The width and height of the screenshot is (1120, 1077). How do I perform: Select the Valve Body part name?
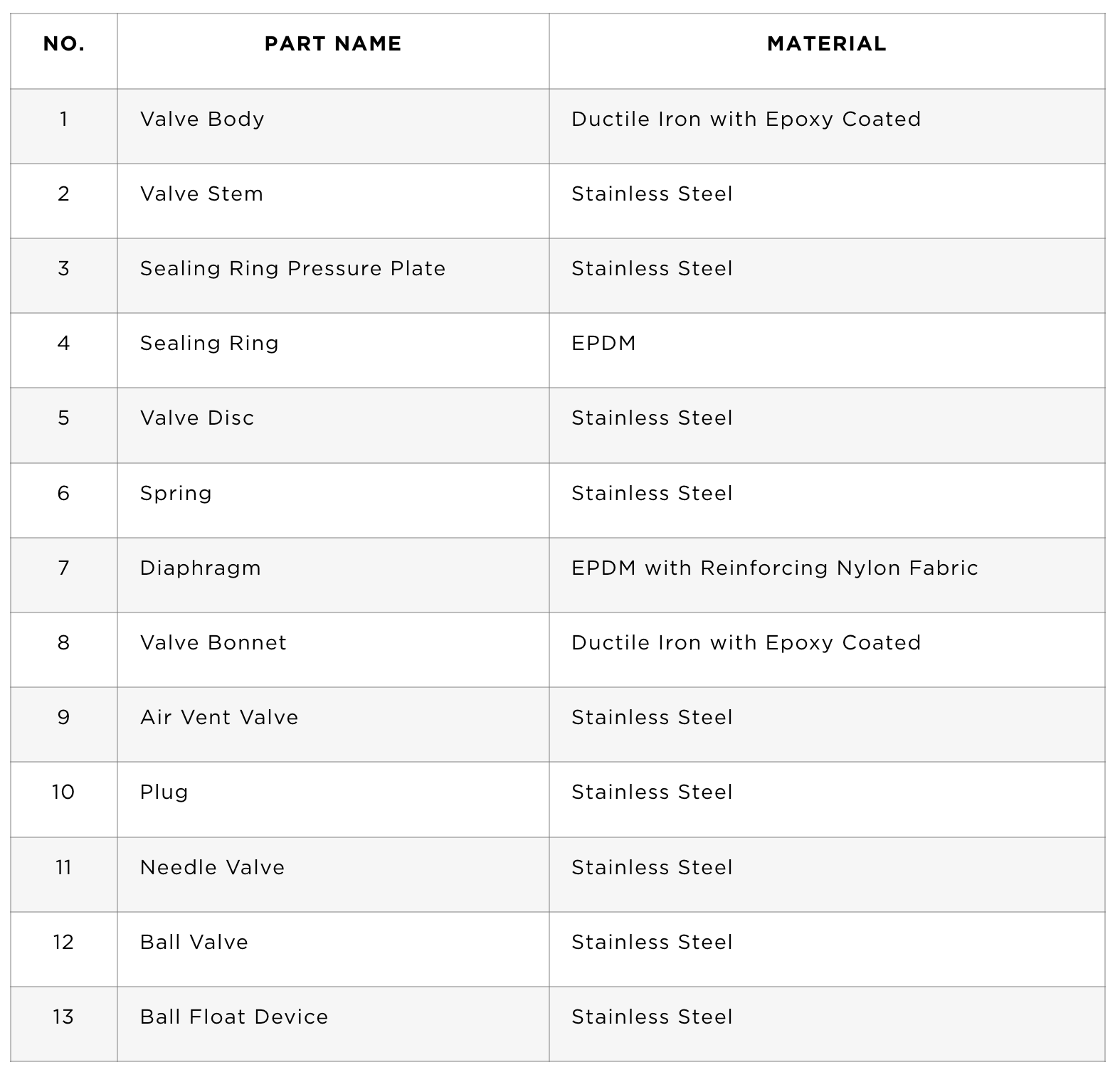(x=202, y=119)
